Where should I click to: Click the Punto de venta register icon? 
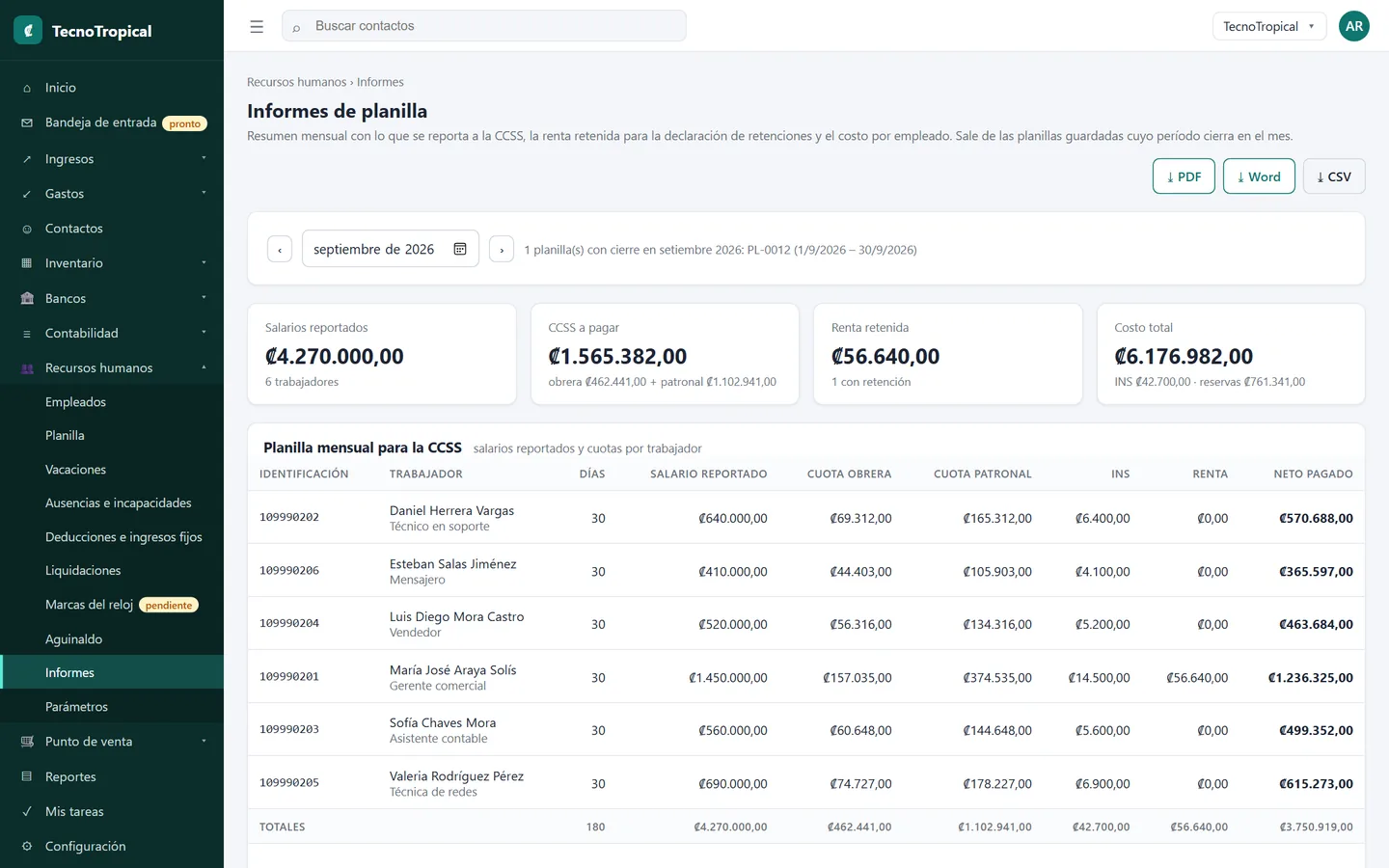tap(27, 742)
